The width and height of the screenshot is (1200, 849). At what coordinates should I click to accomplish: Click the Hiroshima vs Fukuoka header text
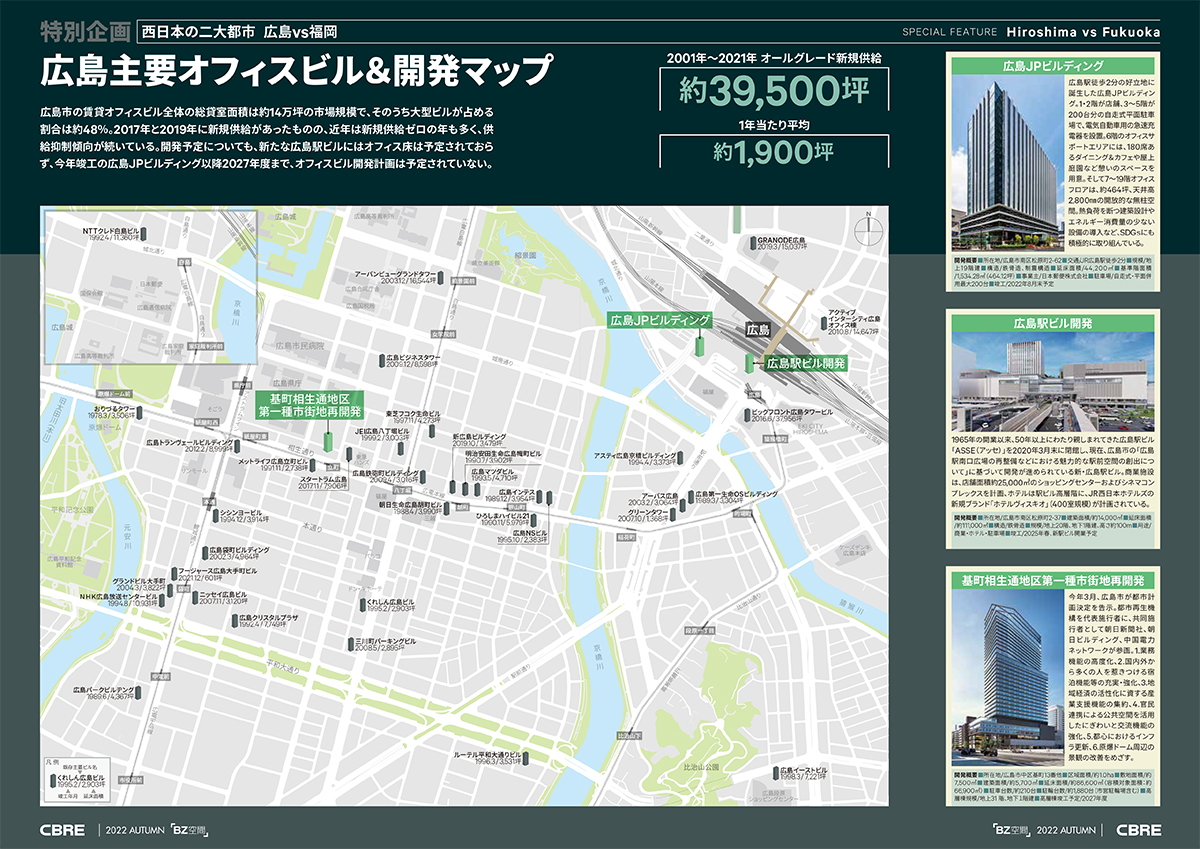click(x=1083, y=31)
